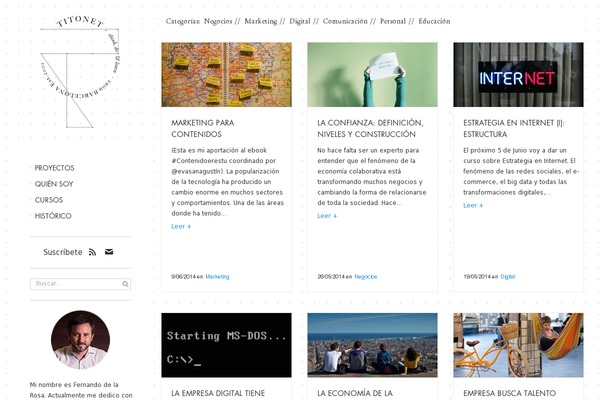Open the Starting MS-DOS thumbnail
Viewport: 600px width, 400px height.
[x=227, y=345]
